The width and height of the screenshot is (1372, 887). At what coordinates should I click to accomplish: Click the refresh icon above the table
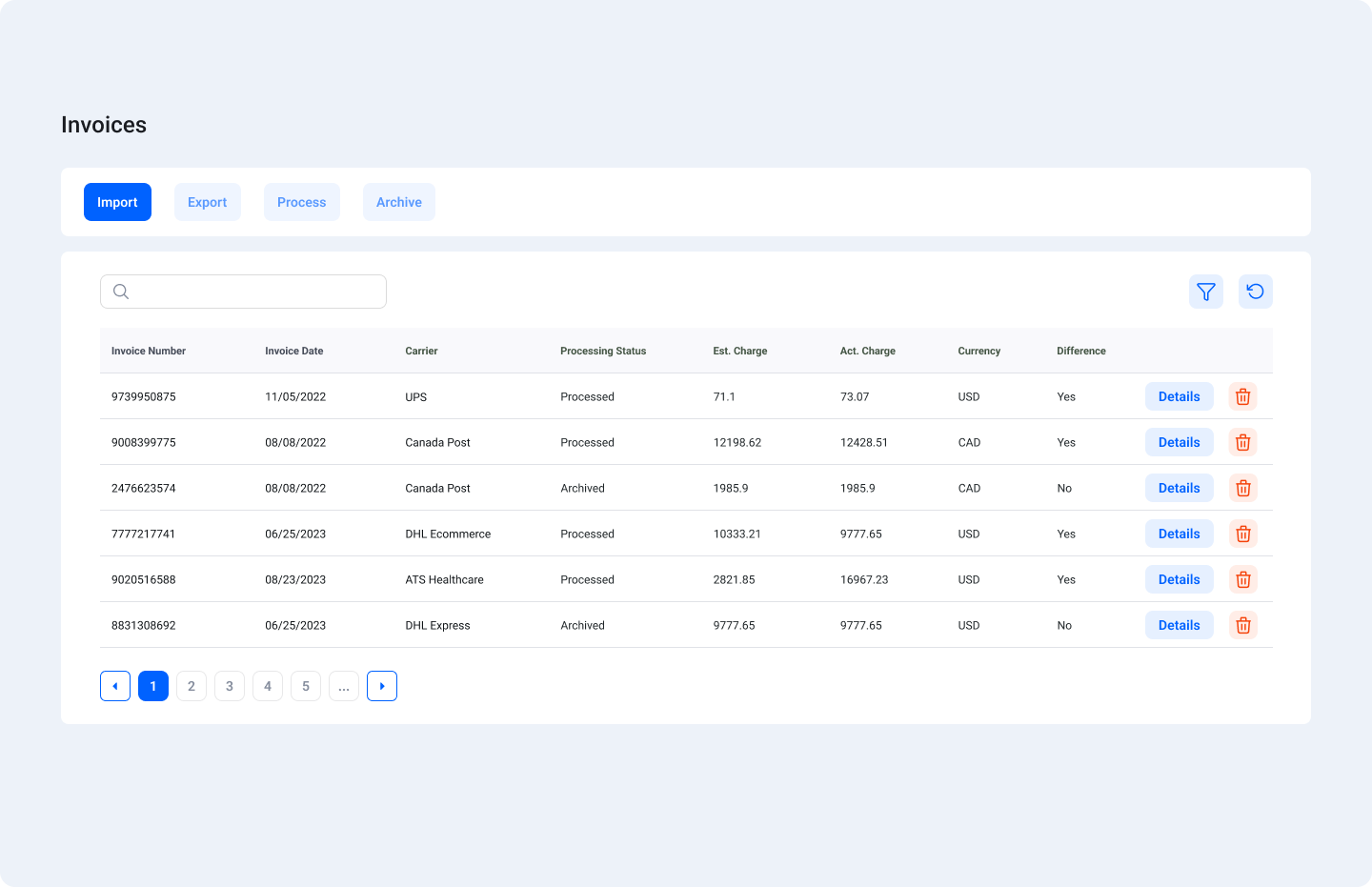[1255, 292]
